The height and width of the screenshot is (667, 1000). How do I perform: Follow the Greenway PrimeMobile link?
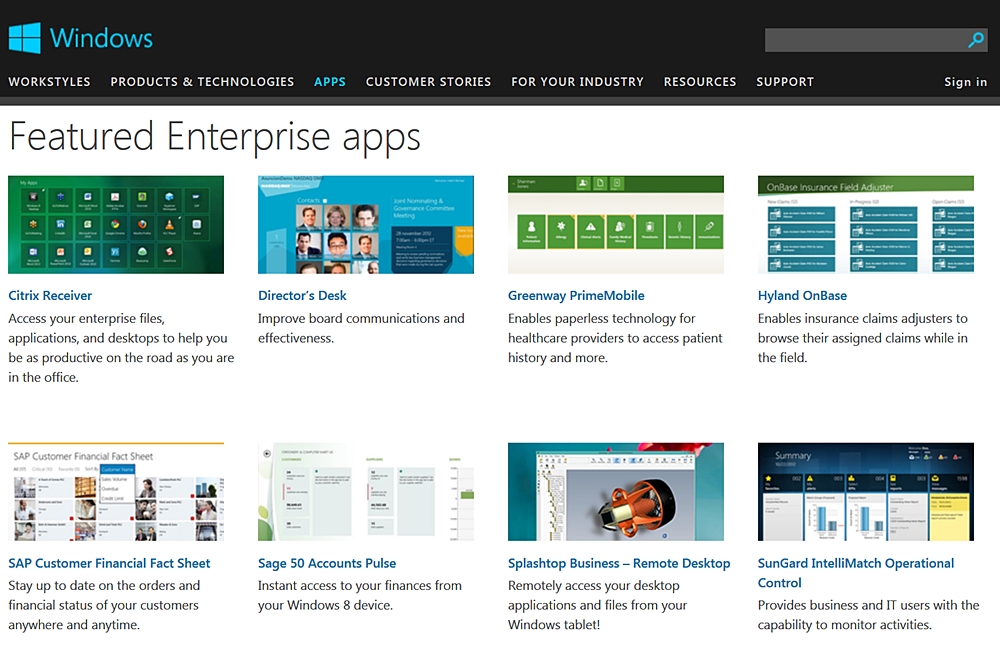coord(576,295)
